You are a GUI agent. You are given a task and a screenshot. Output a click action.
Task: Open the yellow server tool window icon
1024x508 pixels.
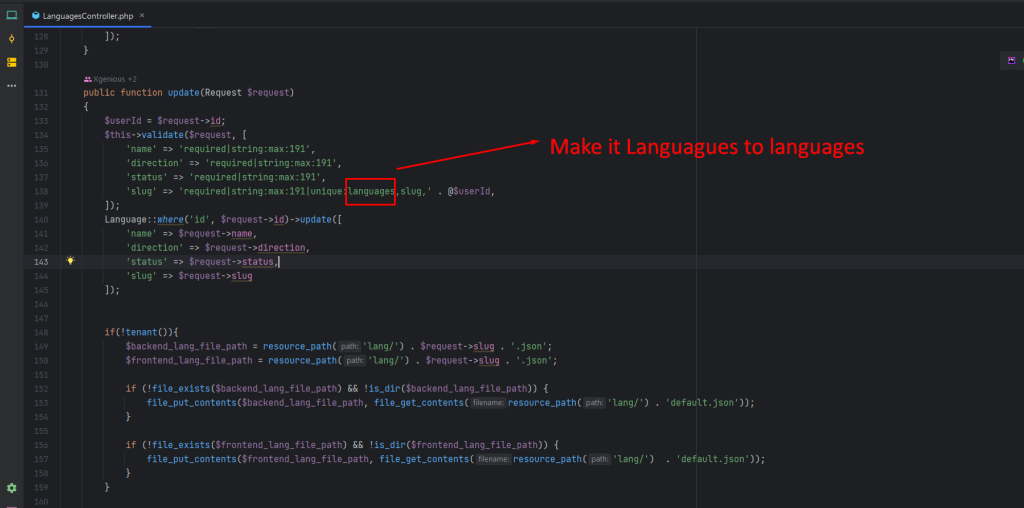tap(11, 63)
